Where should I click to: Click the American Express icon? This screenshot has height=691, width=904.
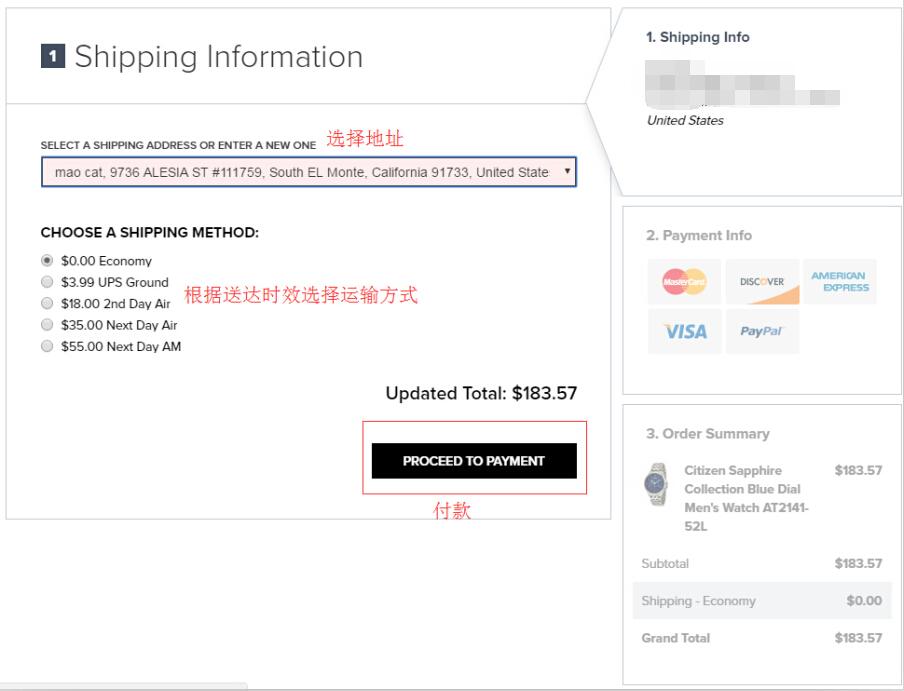[x=840, y=282]
